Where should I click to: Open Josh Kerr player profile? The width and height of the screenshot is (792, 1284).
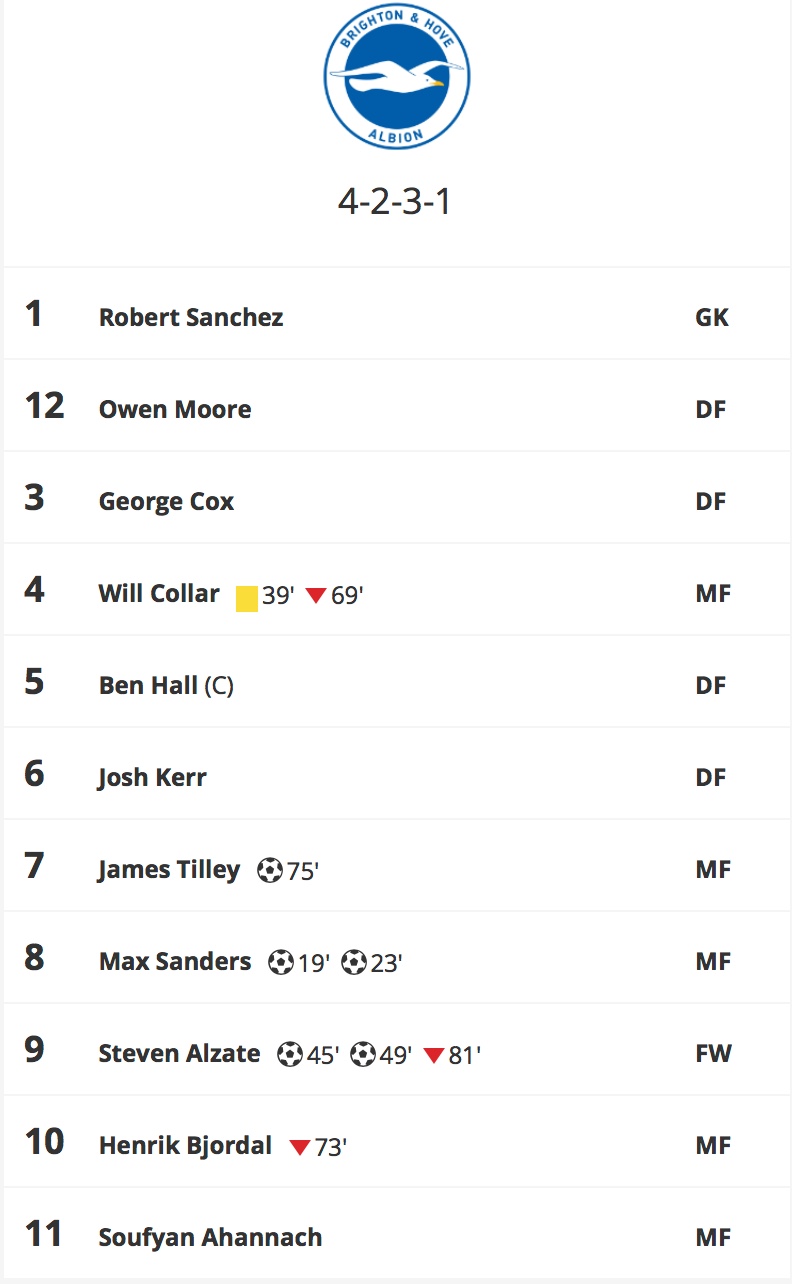coord(152,777)
